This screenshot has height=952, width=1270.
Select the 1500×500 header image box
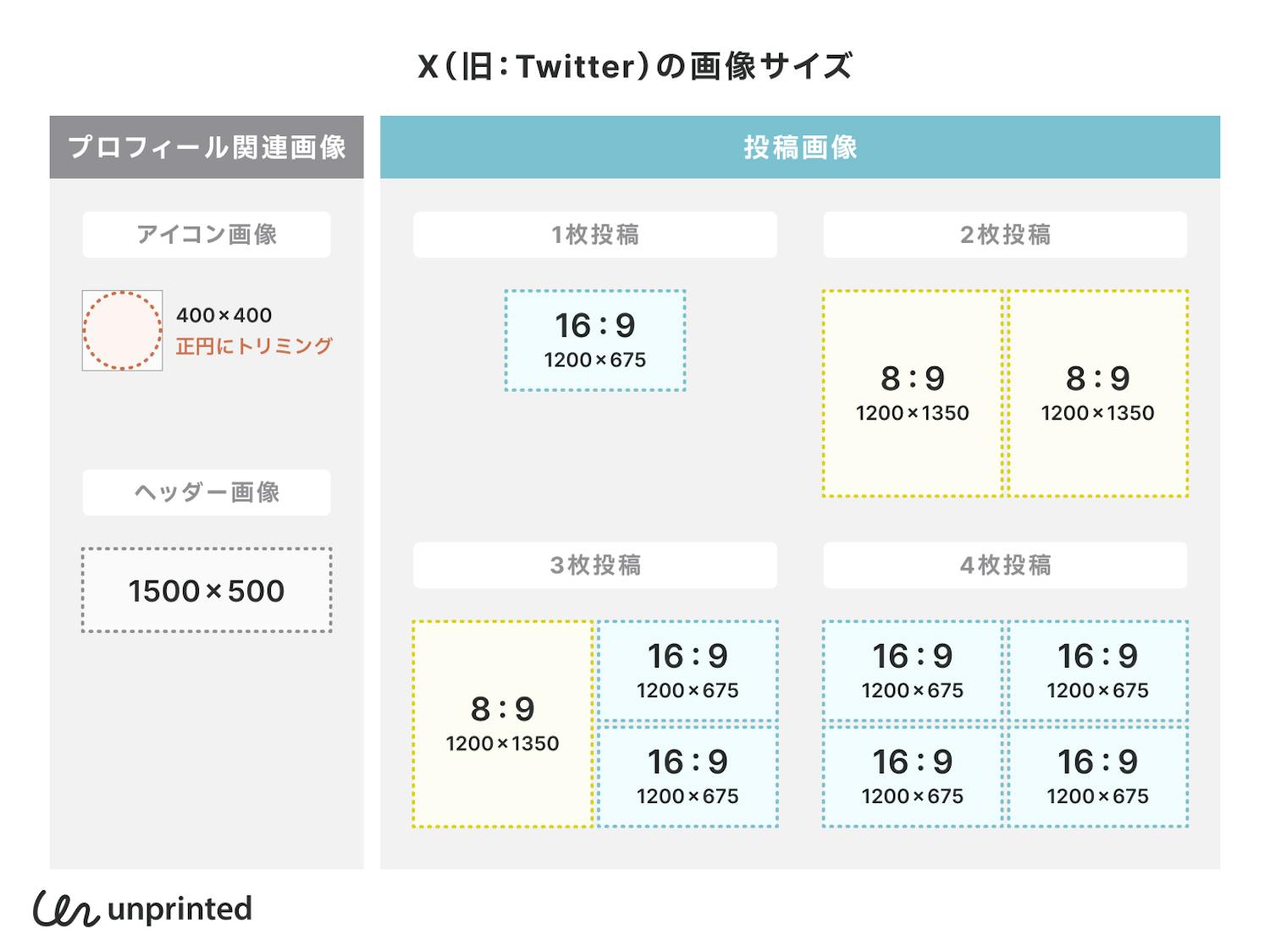pos(207,591)
